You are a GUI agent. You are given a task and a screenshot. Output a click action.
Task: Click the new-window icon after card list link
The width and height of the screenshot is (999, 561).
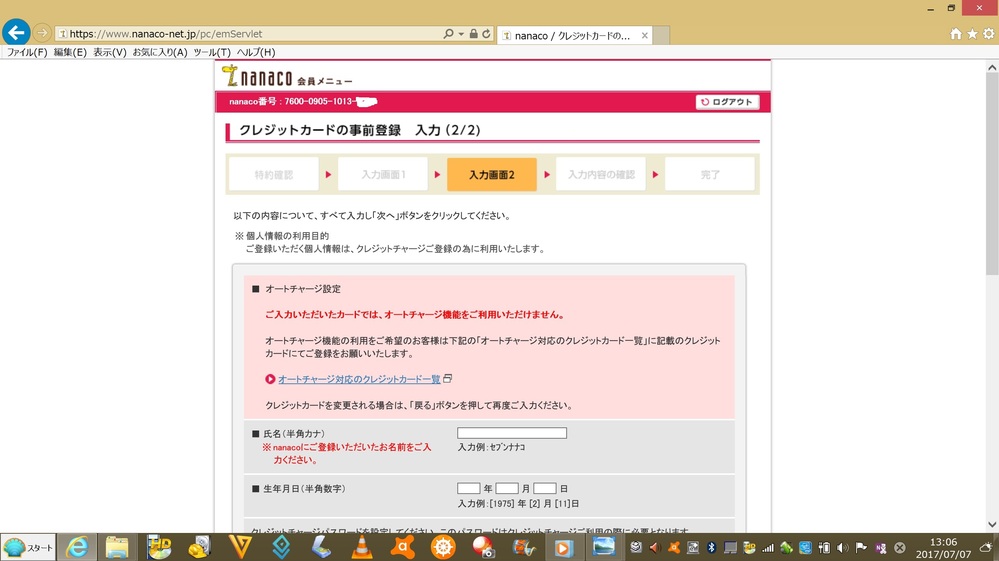coord(447,378)
